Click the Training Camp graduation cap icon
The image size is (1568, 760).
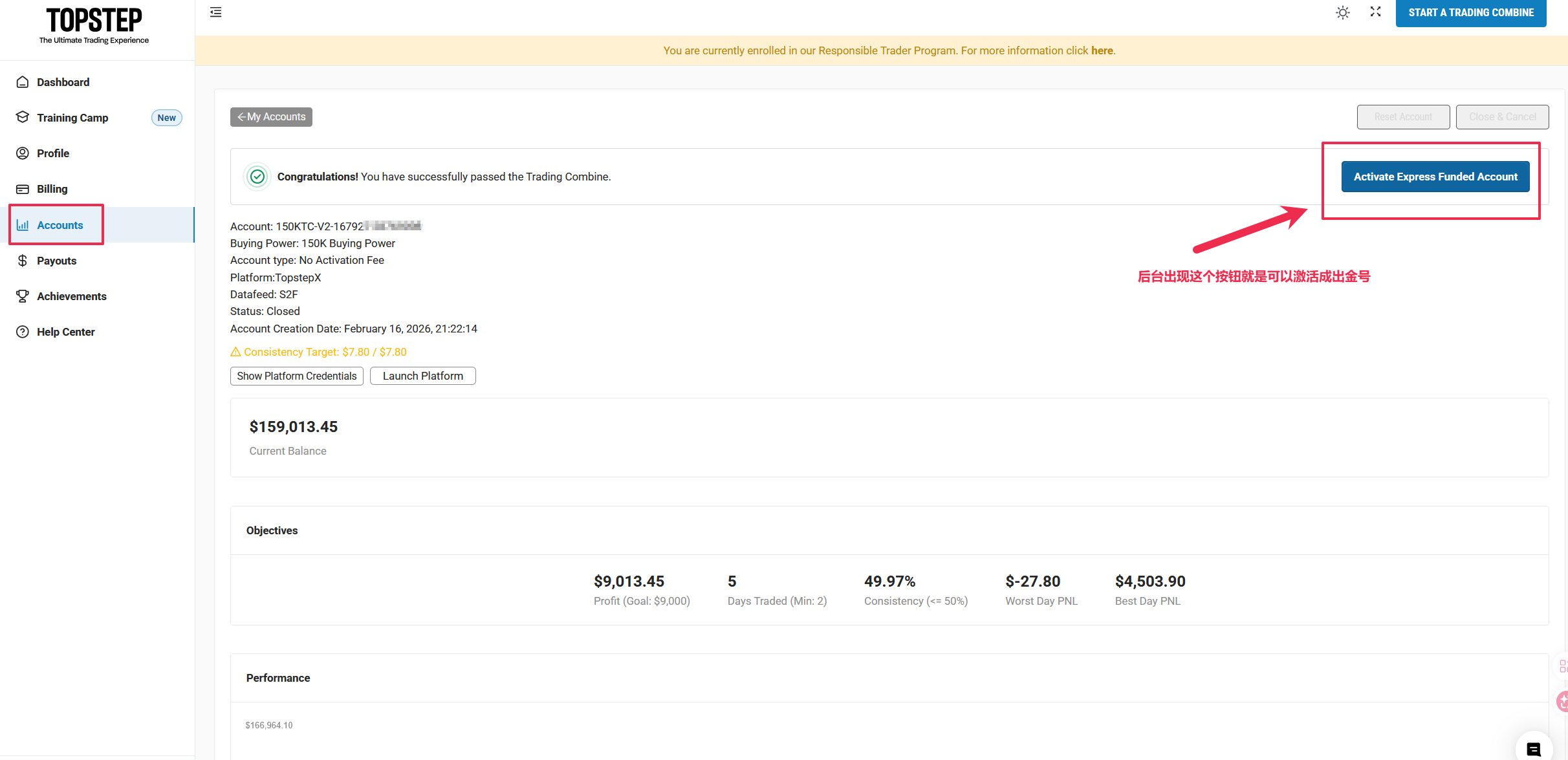23,117
